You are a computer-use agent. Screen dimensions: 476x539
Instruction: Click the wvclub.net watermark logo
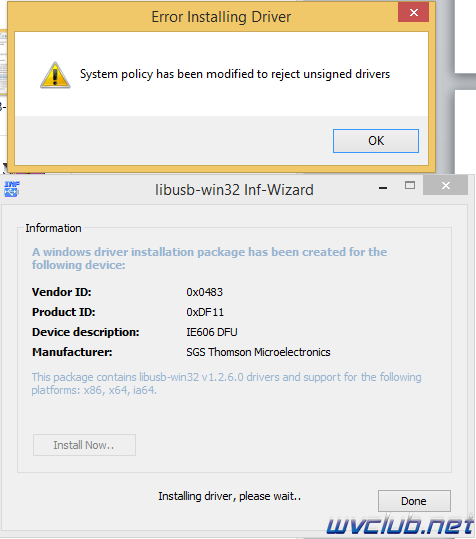[400, 526]
